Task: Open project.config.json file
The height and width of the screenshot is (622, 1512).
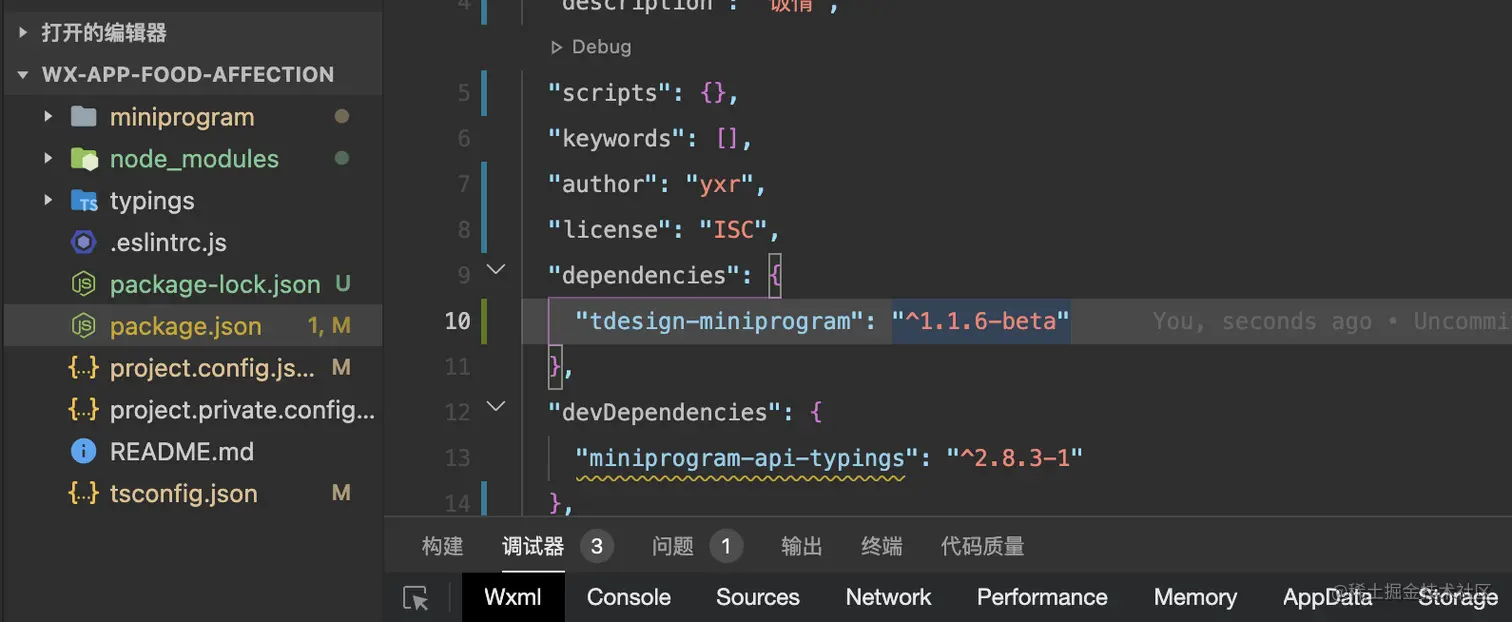Action: pyautogui.click(x=213, y=368)
